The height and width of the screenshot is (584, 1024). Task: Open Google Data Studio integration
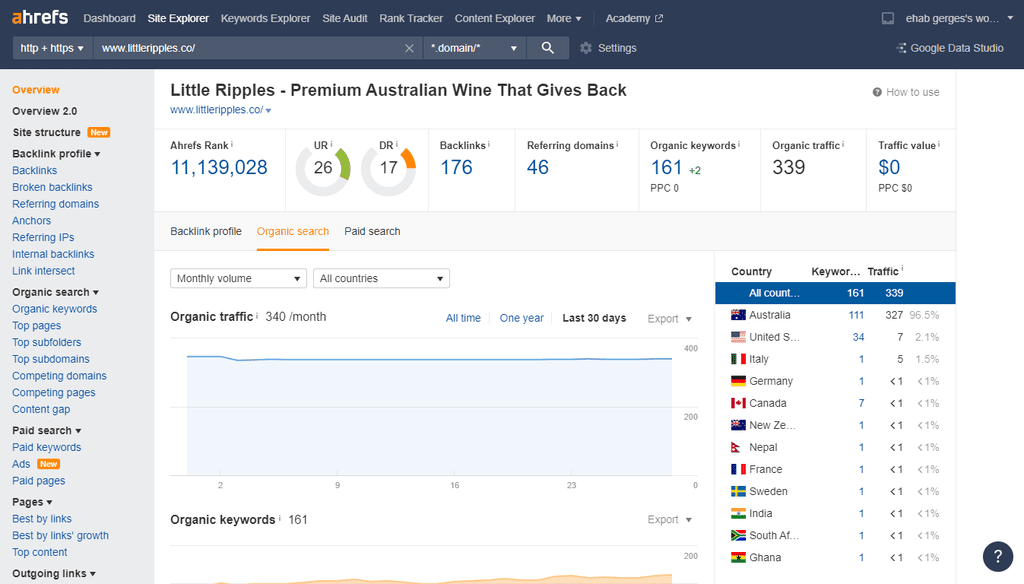click(x=950, y=48)
